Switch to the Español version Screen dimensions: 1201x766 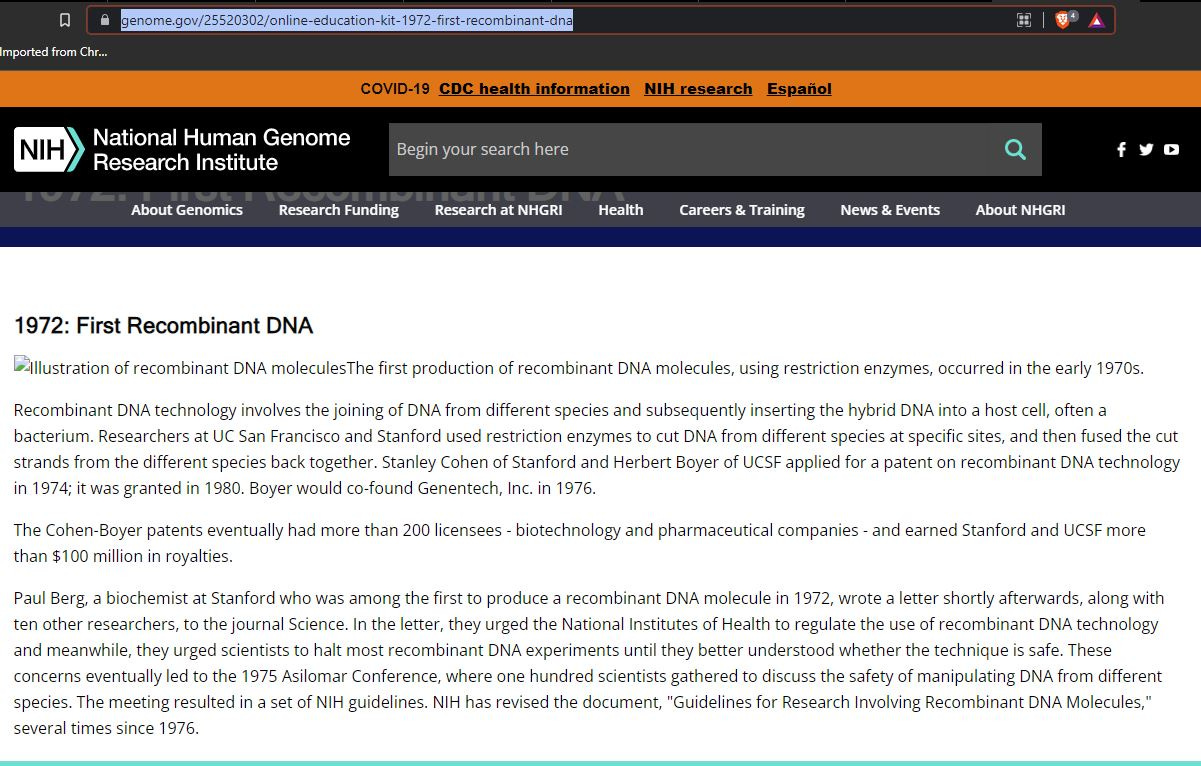click(799, 89)
